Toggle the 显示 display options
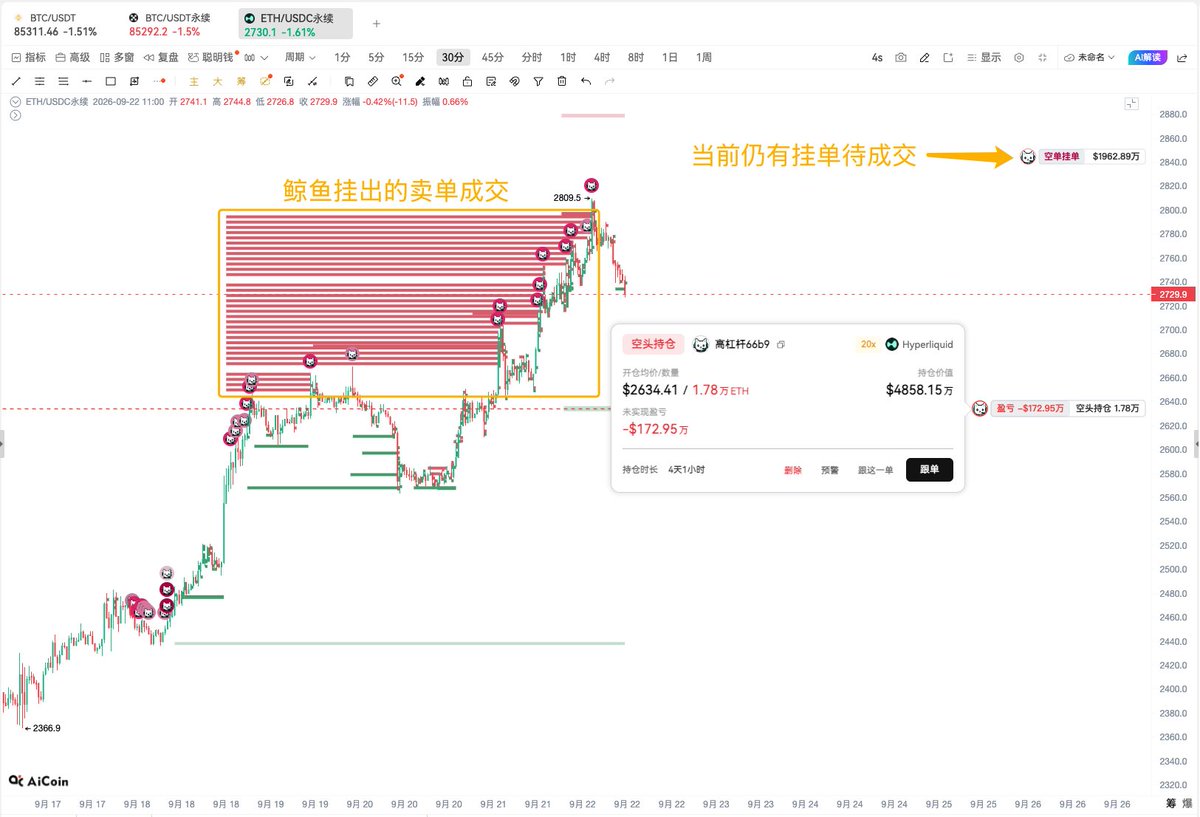Viewport: 1200px width, 817px height. coord(984,58)
